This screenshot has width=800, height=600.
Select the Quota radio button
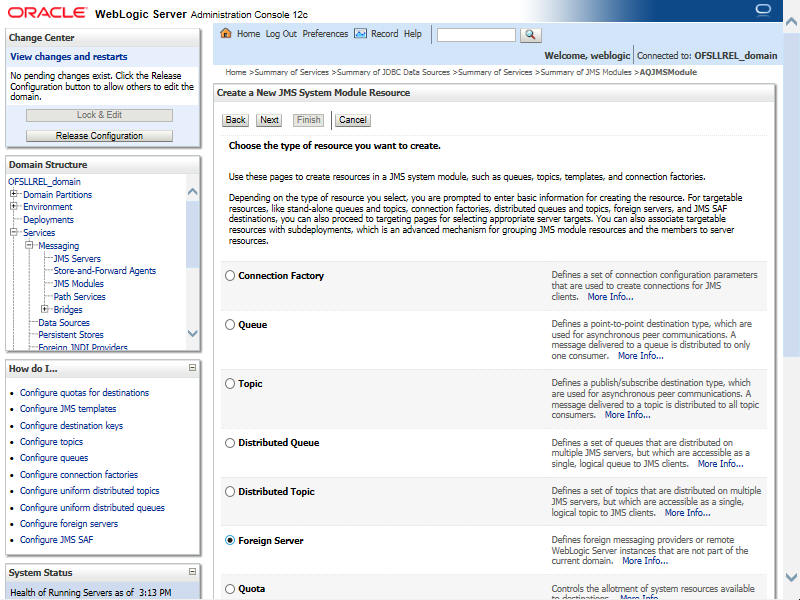(230, 589)
